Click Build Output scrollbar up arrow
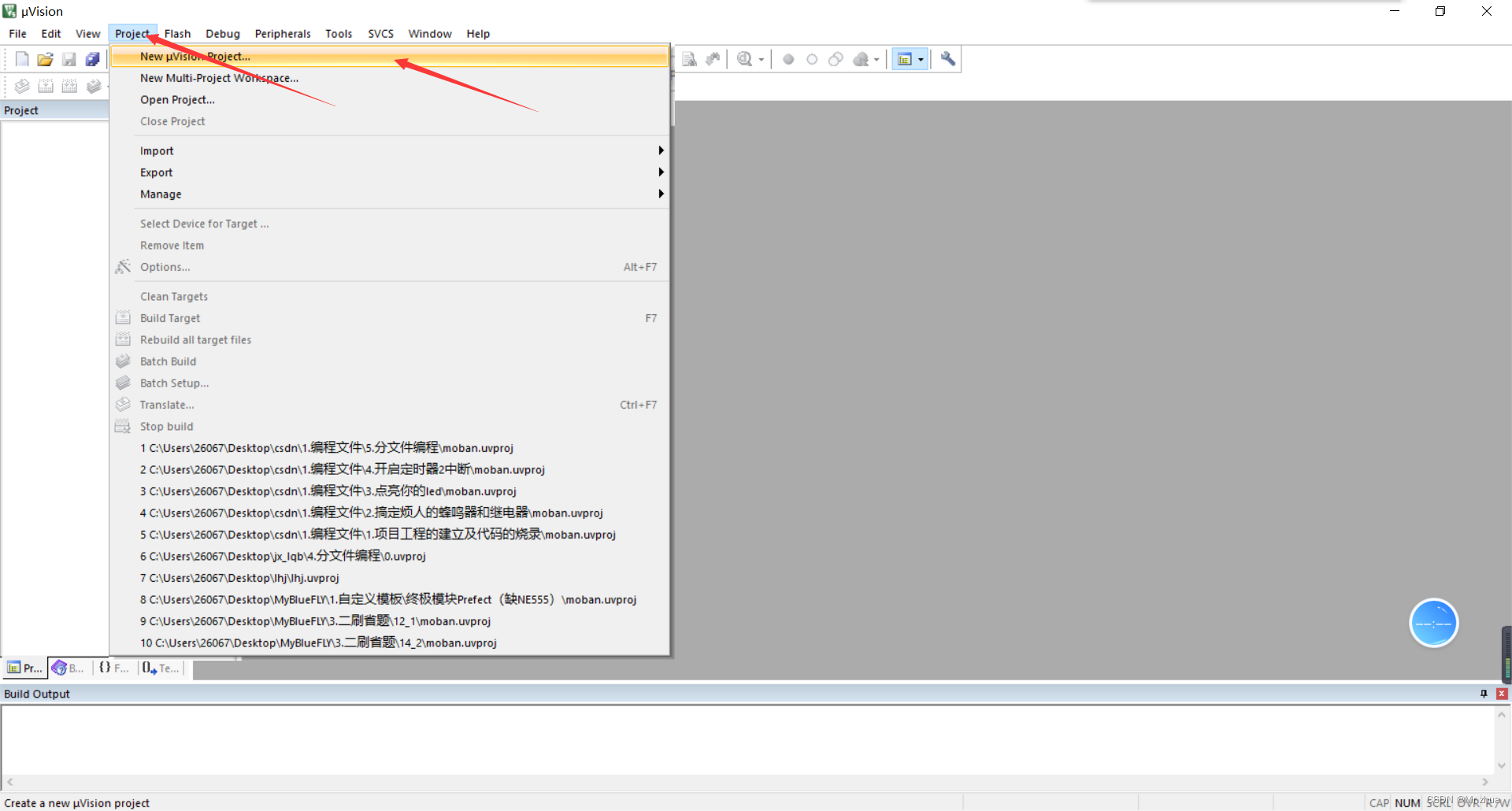This screenshot has width=1512, height=811. tap(1502, 715)
